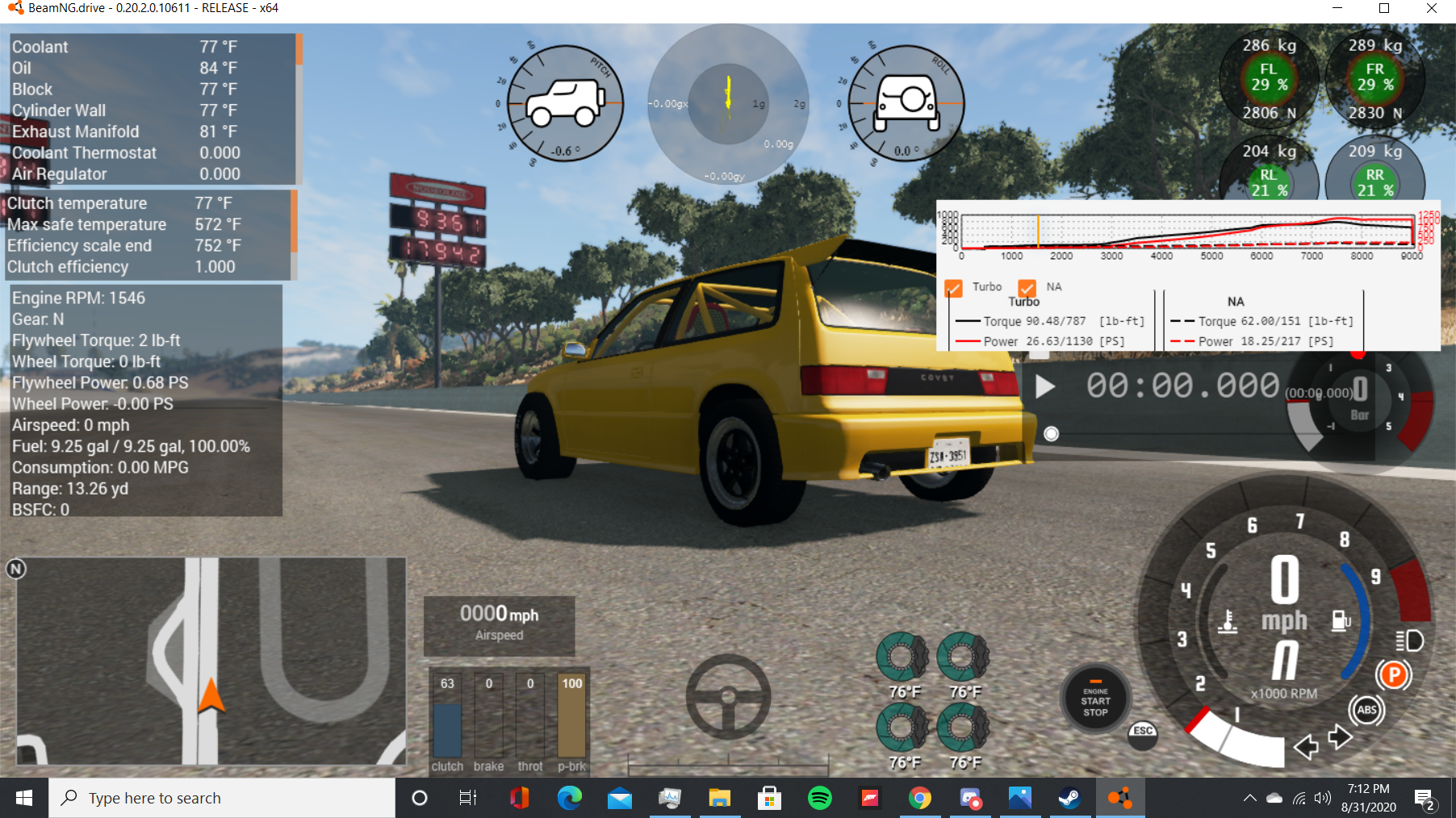Click the engine thermals panel scrollbar
Screen dimensions: 1456x818
pos(299,109)
